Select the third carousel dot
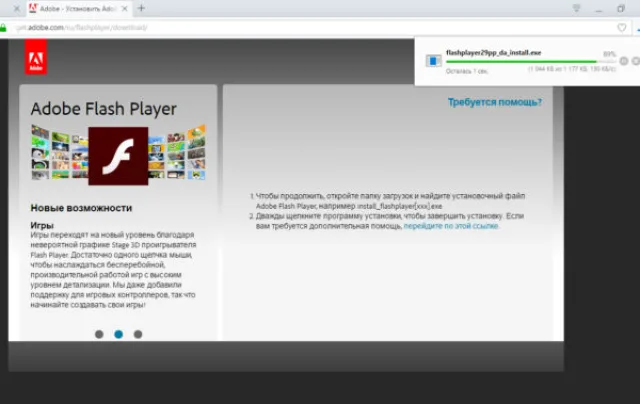Screen dimensions: 640x404 pos(138,334)
